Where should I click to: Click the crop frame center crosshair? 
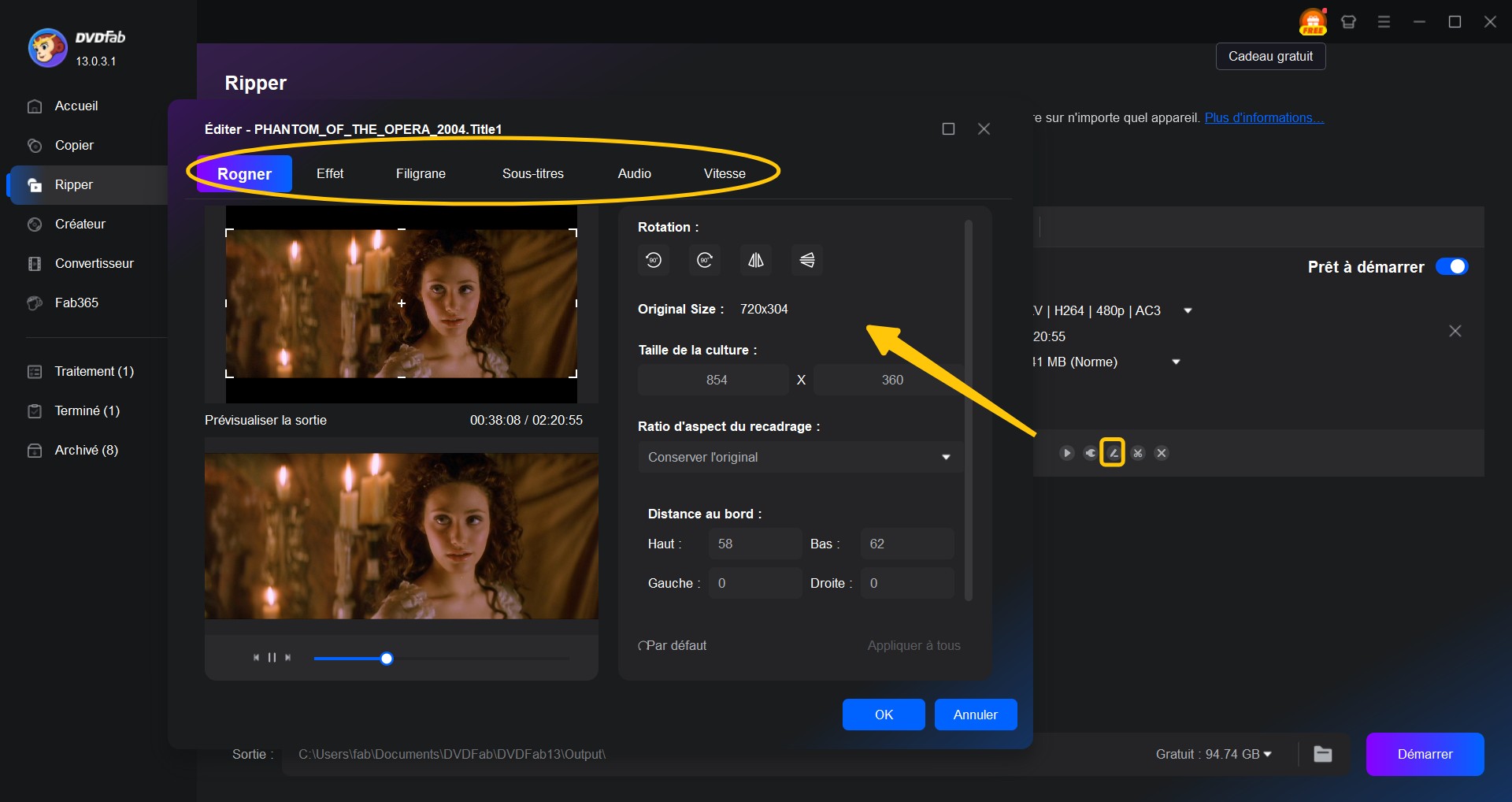402,303
